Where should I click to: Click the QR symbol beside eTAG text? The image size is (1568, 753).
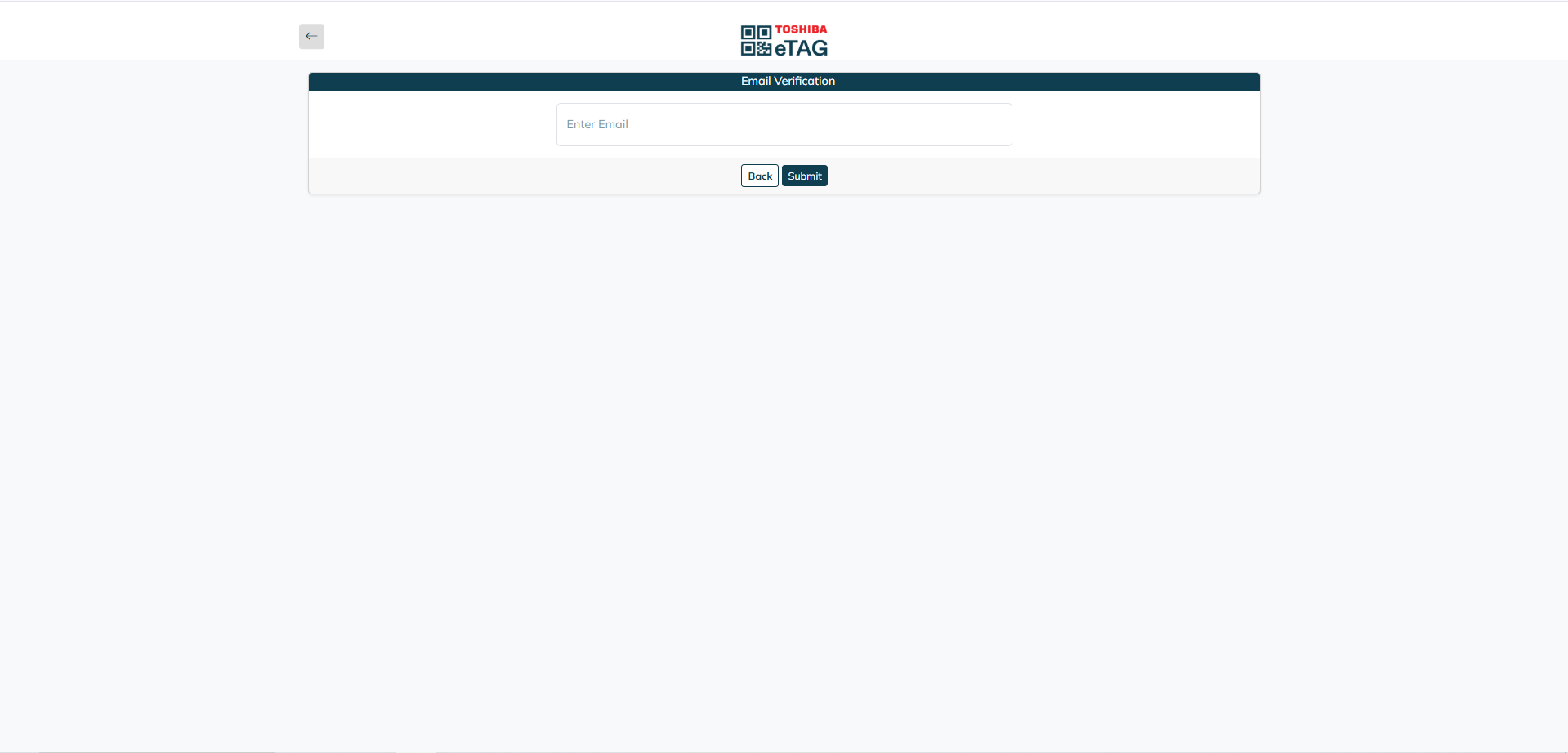coord(754,39)
